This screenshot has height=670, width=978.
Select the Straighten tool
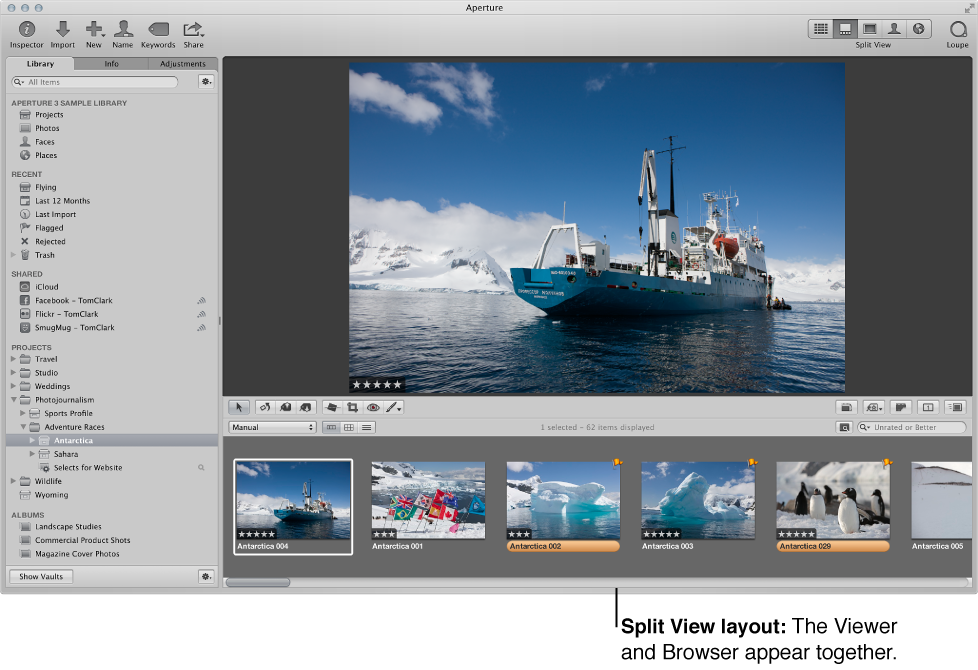(333, 407)
